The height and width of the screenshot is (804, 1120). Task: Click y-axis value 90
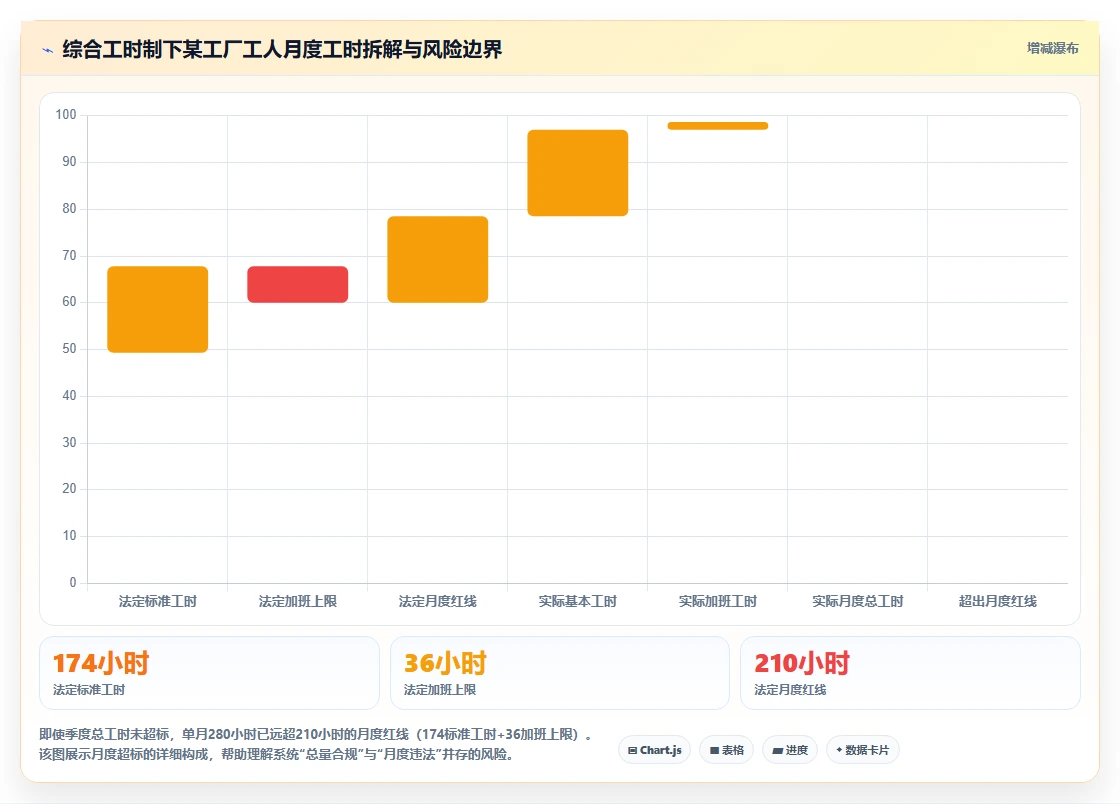69,161
